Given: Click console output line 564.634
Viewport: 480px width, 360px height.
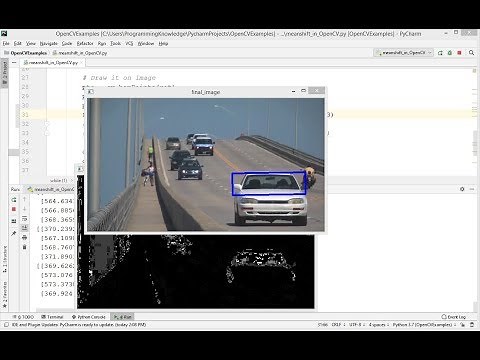Looking at the screenshot, I should (57, 201).
